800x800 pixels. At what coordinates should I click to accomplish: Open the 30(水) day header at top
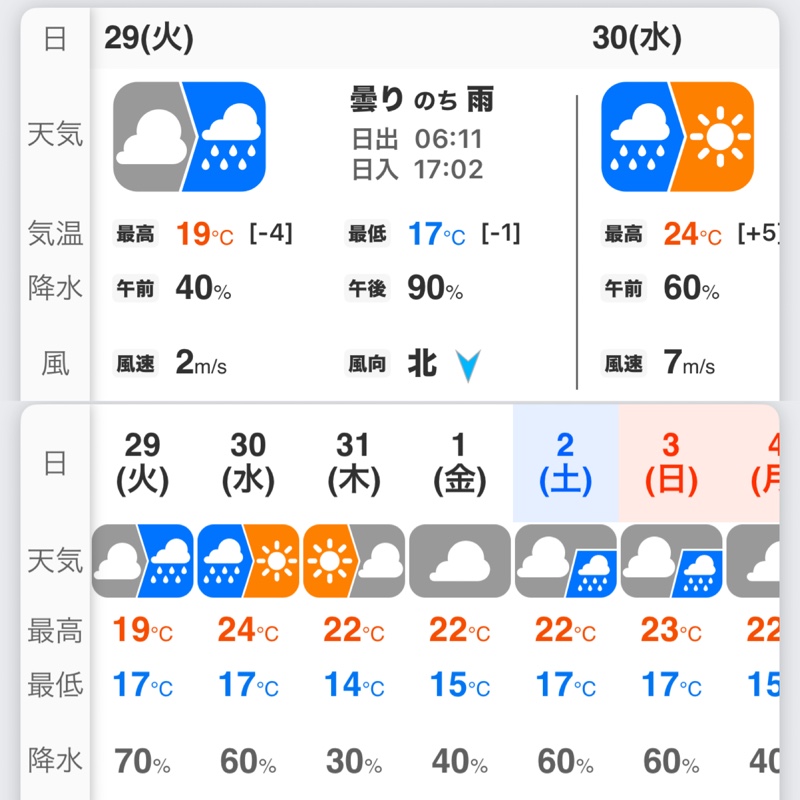637,38
